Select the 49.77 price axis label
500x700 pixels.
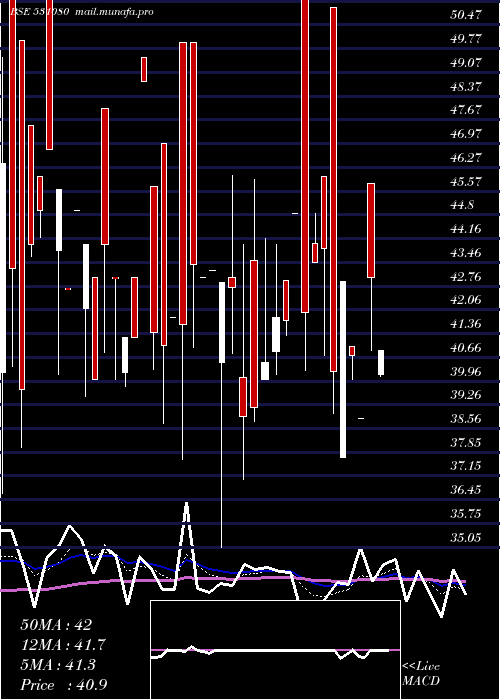pos(466,39)
